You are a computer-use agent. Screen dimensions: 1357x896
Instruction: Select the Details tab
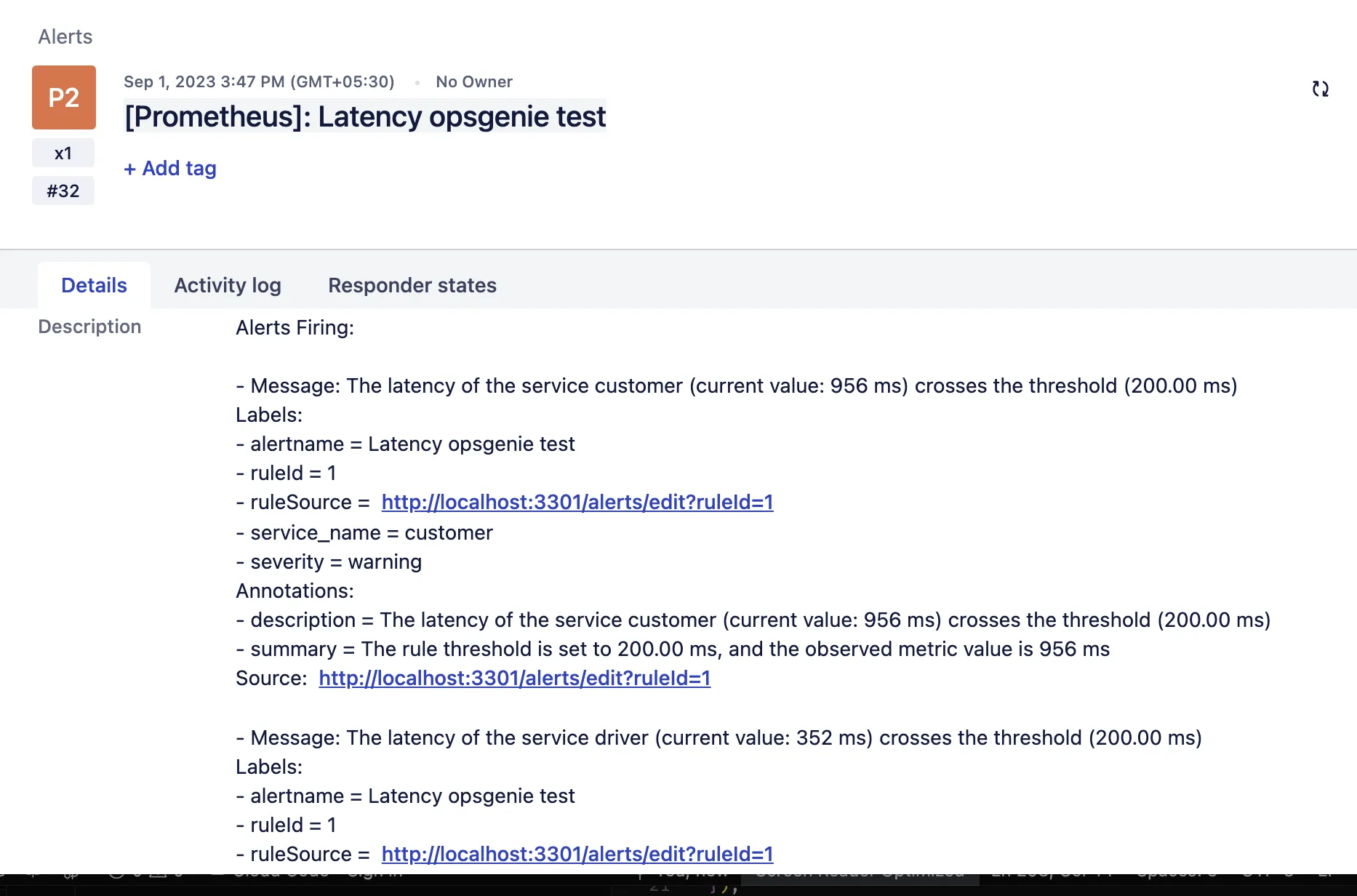pyautogui.click(x=94, y=285)
